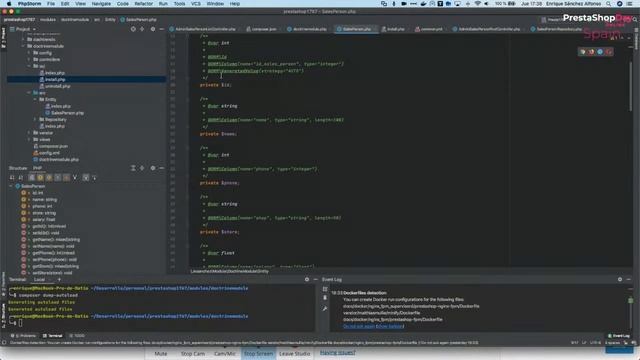Open the VCS menu
The height and width of the screenshot is (360, 640).
point(196,4)
